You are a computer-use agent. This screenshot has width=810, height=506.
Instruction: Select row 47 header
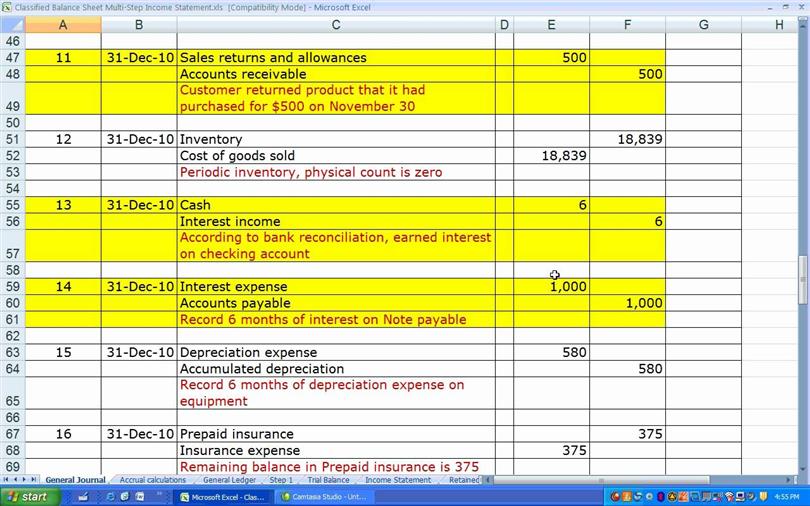point(12,57)
